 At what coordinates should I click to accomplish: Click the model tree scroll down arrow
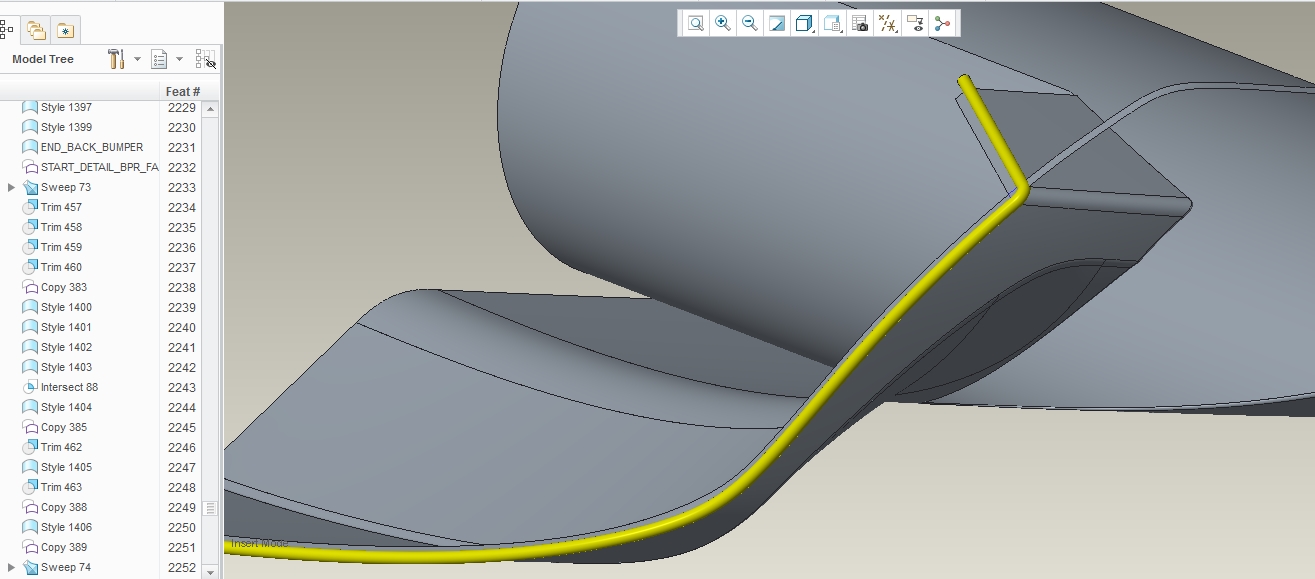click(x=211, y=571)
